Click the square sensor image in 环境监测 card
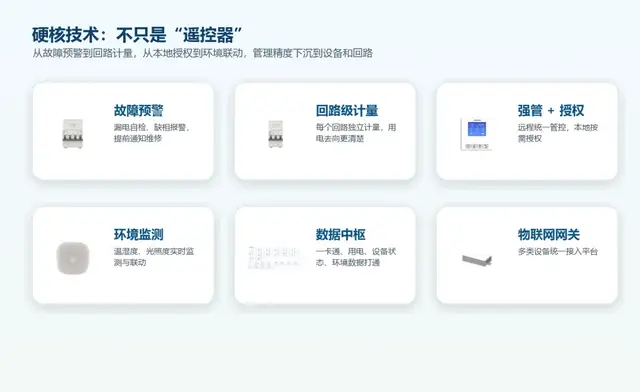The image size is (640, 392). [x=73, y=258]
